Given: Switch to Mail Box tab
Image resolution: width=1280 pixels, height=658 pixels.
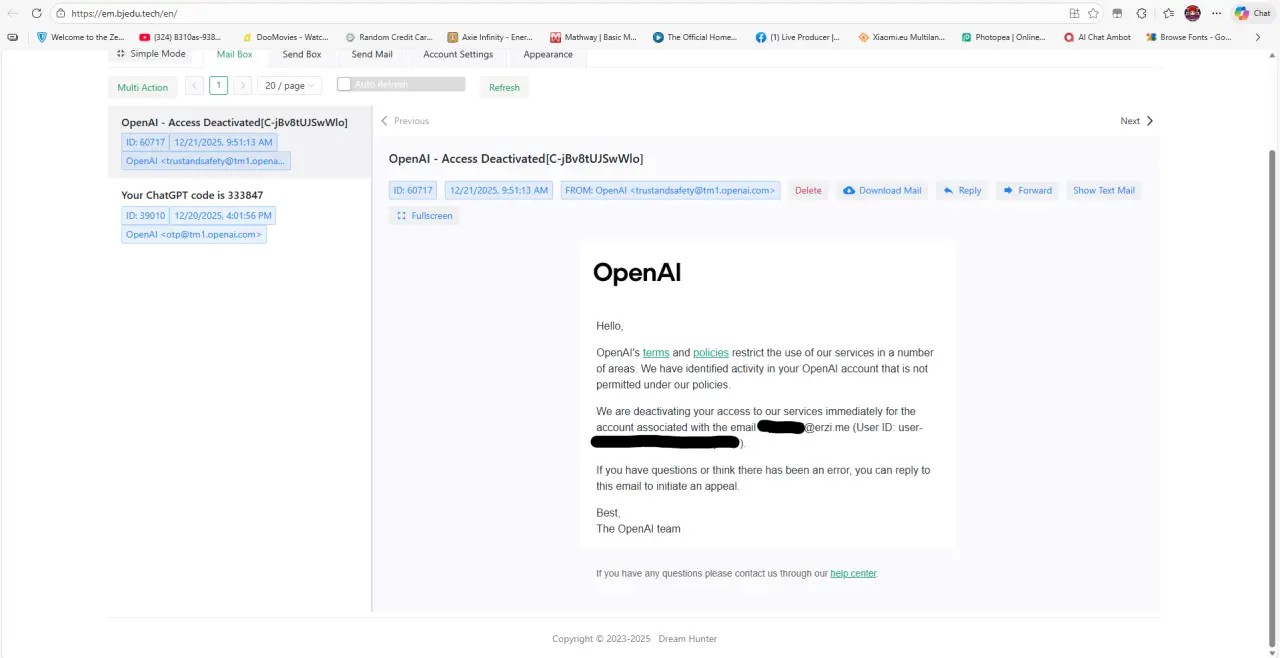Looking at the screenshot, I should click(235, 54).
